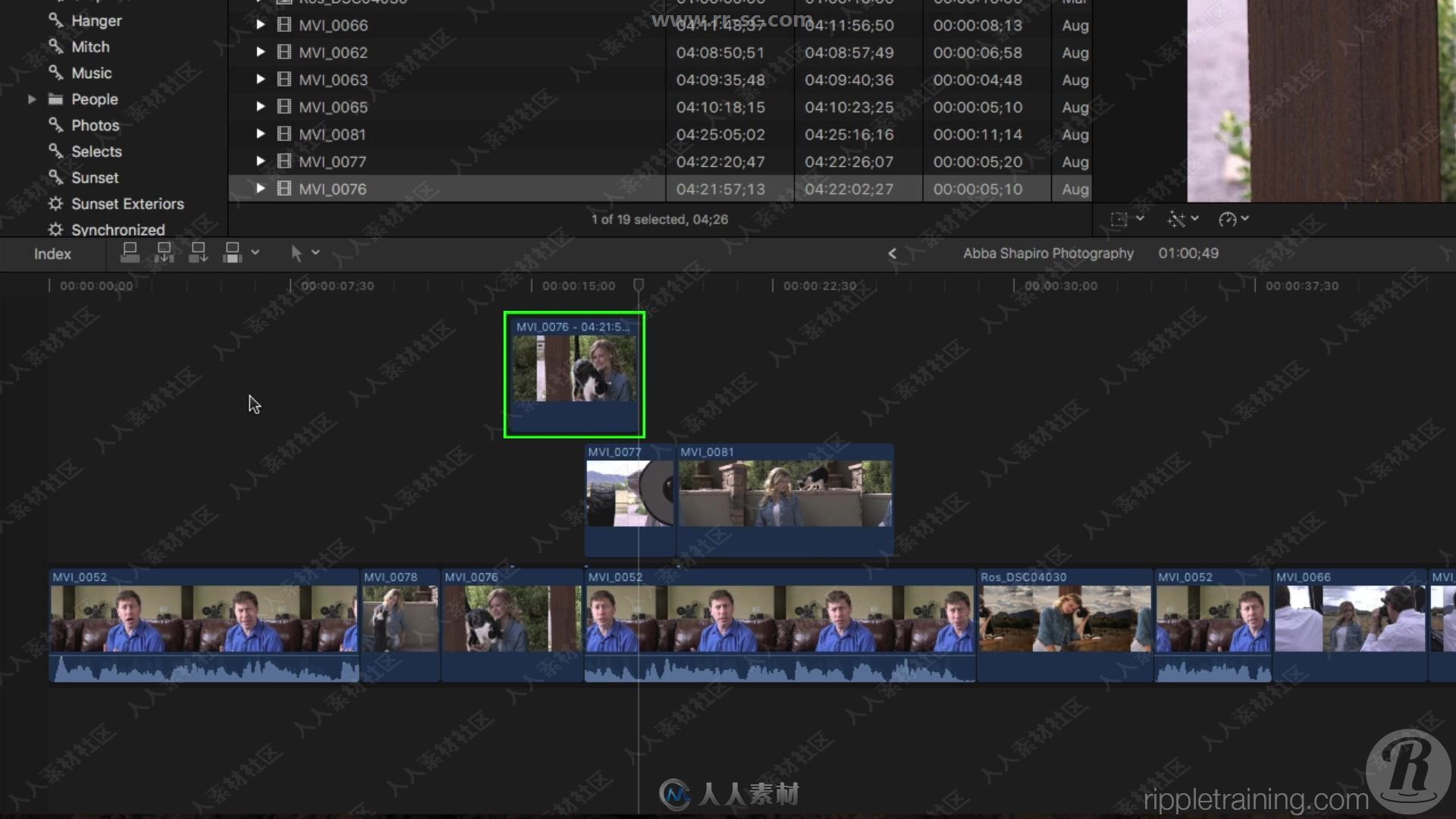1456x819 pixels.
Task: Open the Selects smart collection
Action: [96, 150]
